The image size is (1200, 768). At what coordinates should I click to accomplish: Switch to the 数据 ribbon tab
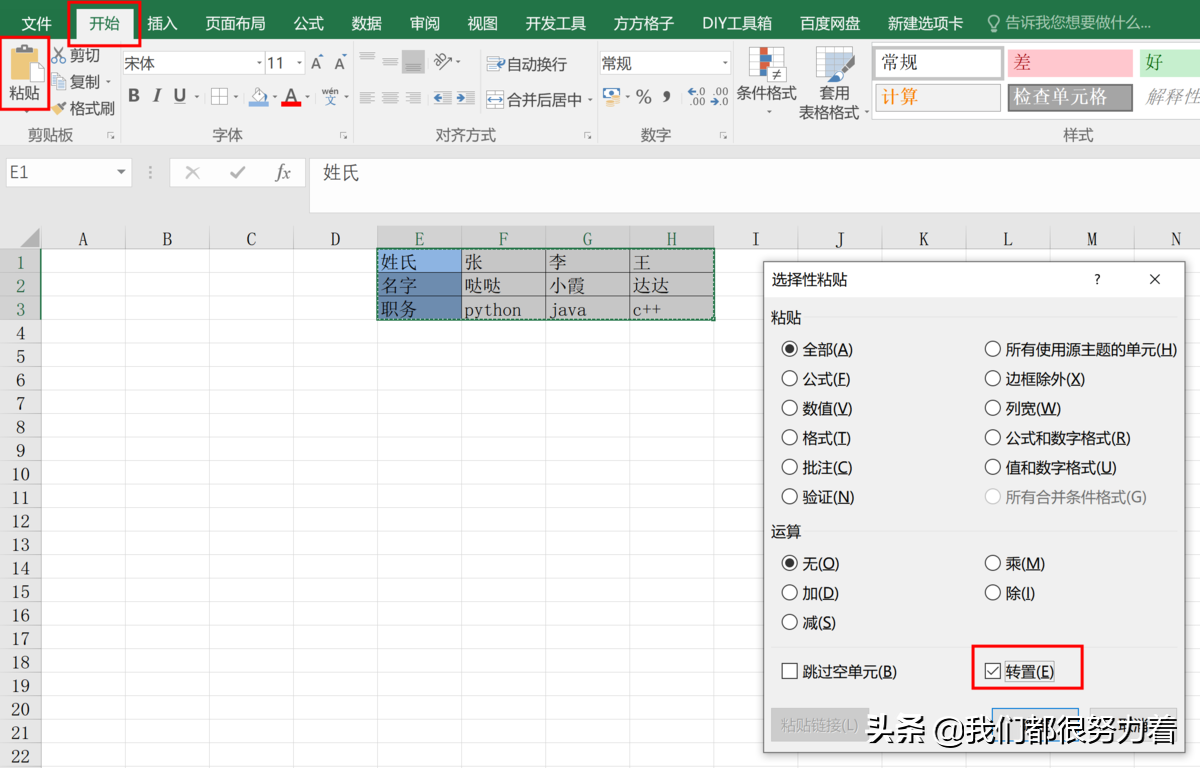coord(367,23)
